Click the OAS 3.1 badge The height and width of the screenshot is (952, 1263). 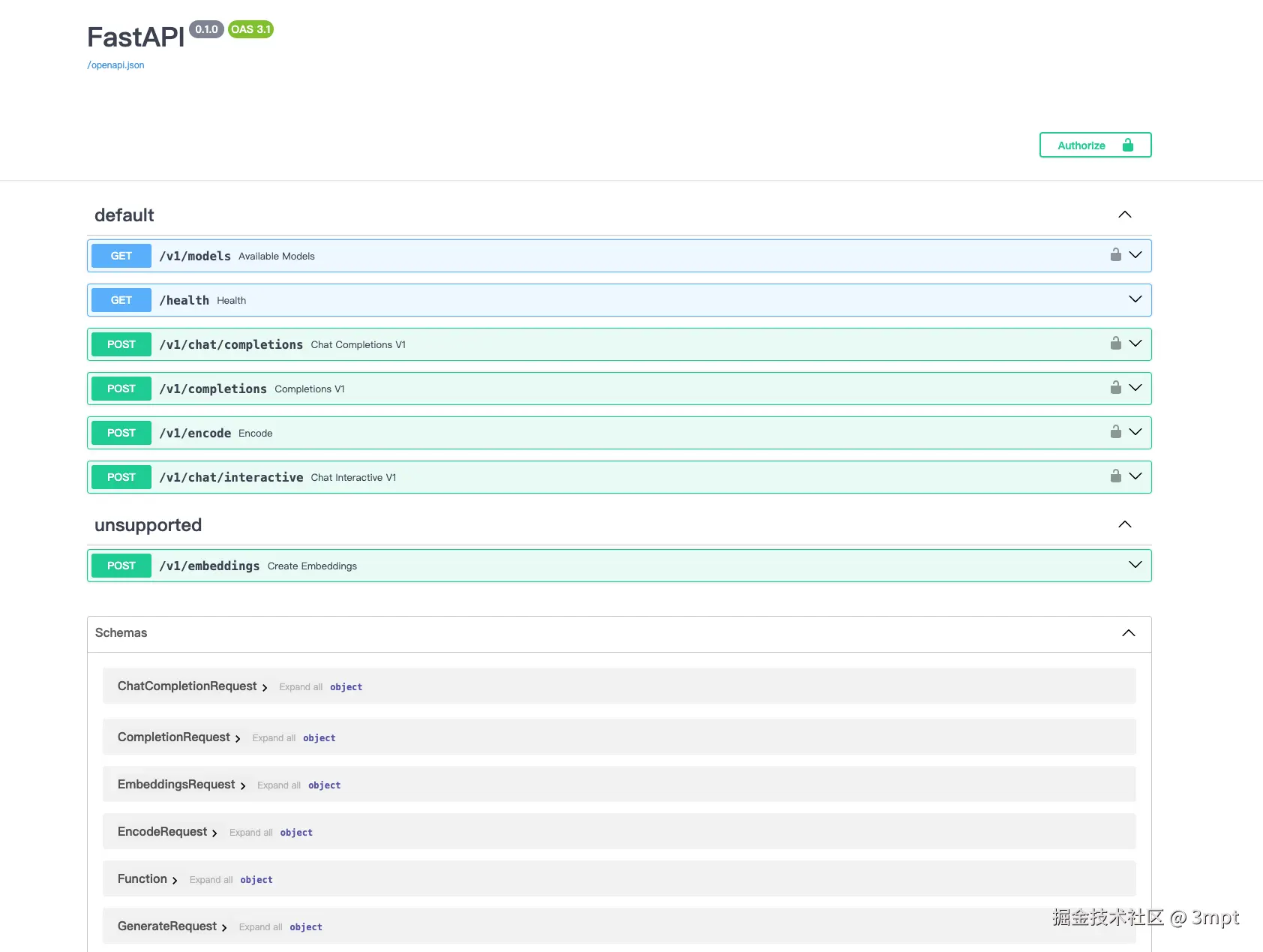[x=250, y=29]
